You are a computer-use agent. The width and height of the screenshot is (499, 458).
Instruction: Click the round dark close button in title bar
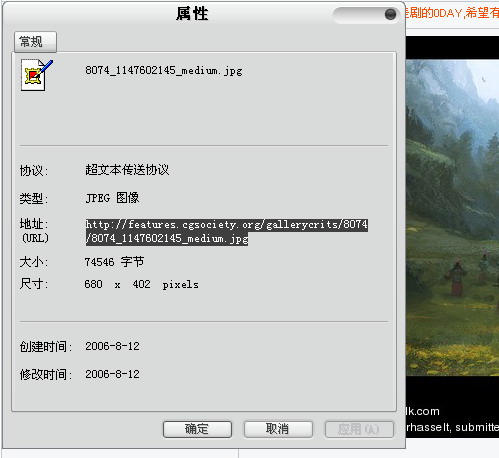pyautogui.click(x=390, y=14)
